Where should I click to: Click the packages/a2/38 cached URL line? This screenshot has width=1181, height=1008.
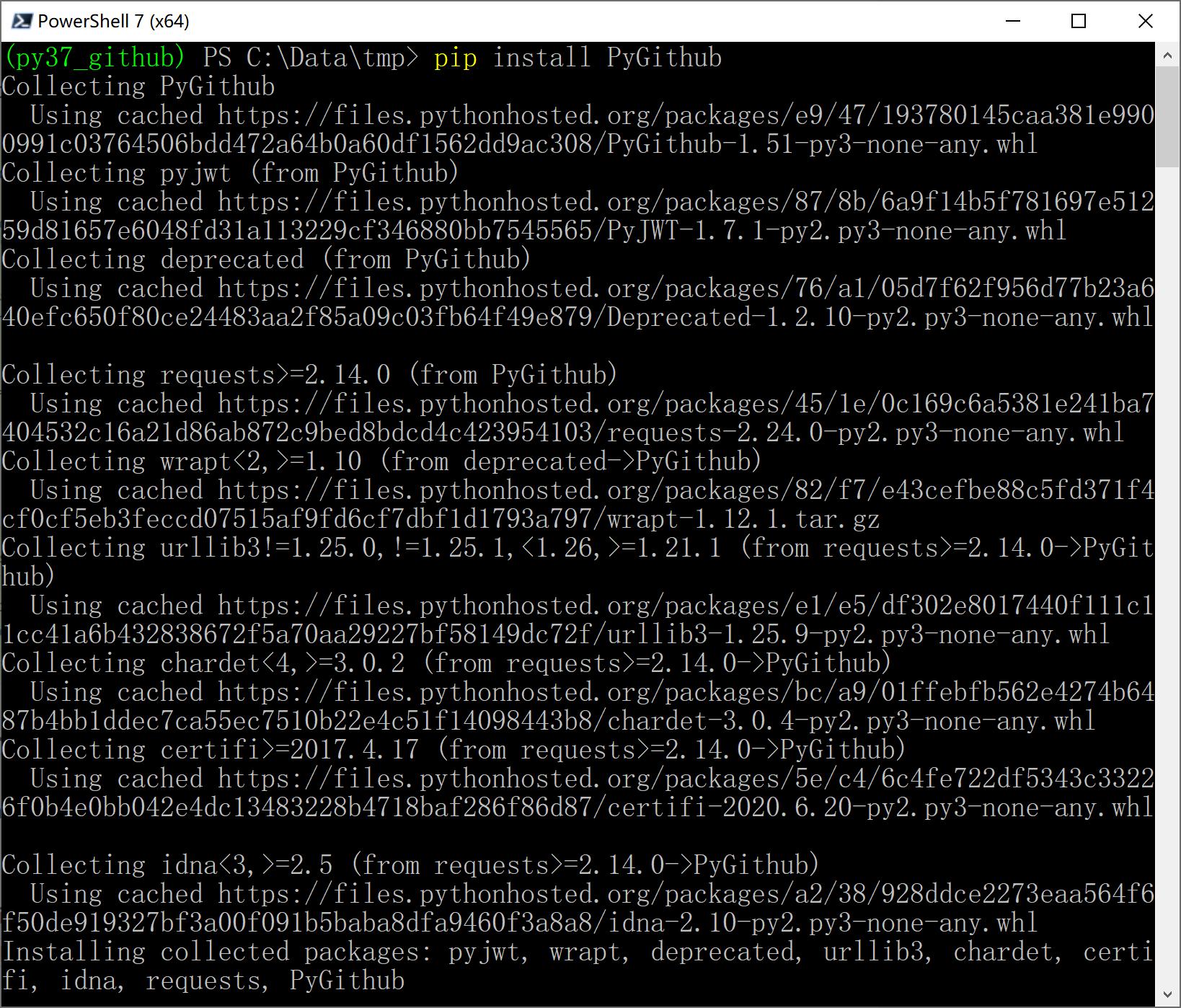tap(591, 894)
